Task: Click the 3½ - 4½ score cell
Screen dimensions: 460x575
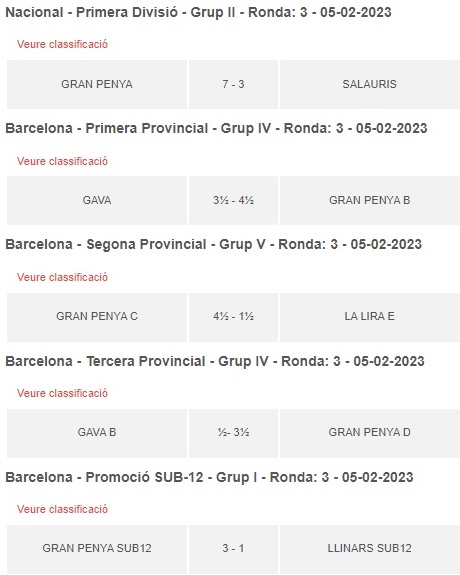Action: 233,200
